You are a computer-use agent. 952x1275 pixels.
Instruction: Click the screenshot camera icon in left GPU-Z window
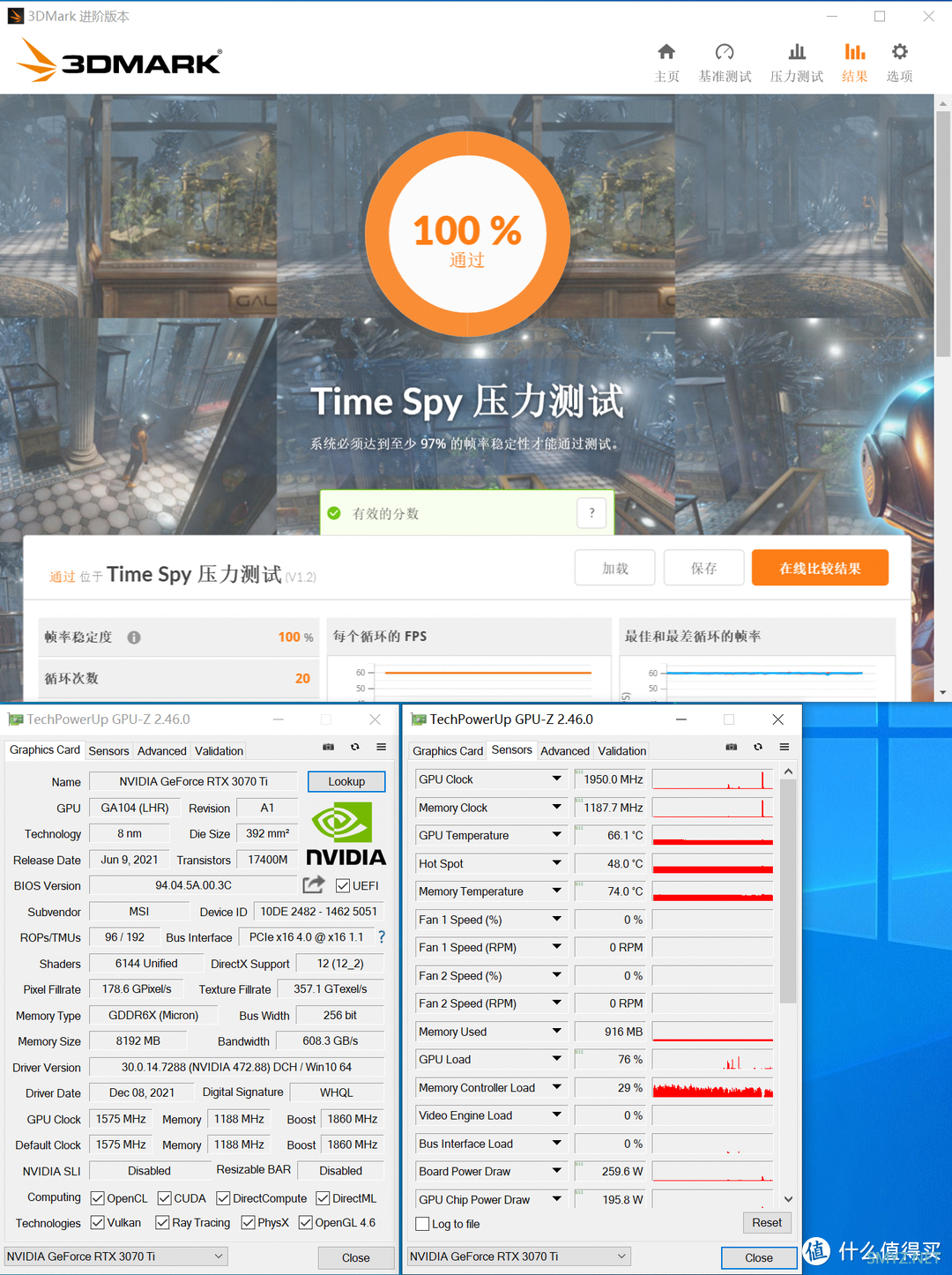point(329,747)
